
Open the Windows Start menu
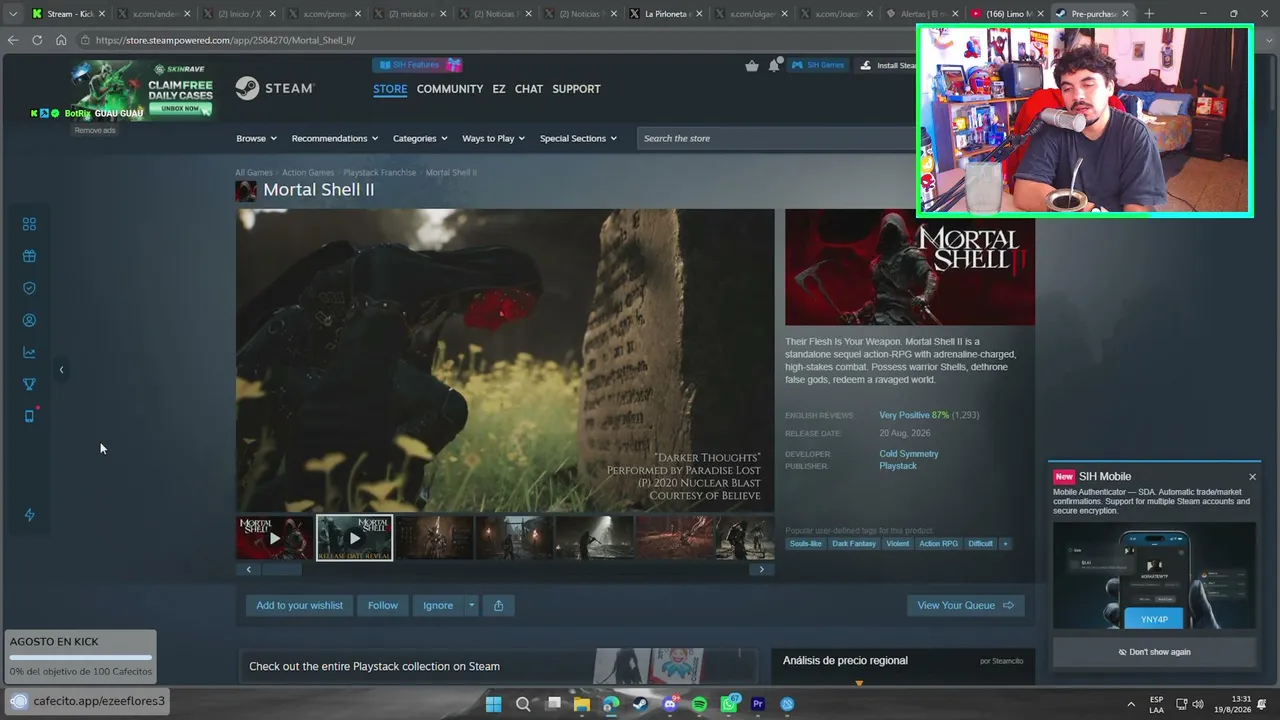point(493,704)
